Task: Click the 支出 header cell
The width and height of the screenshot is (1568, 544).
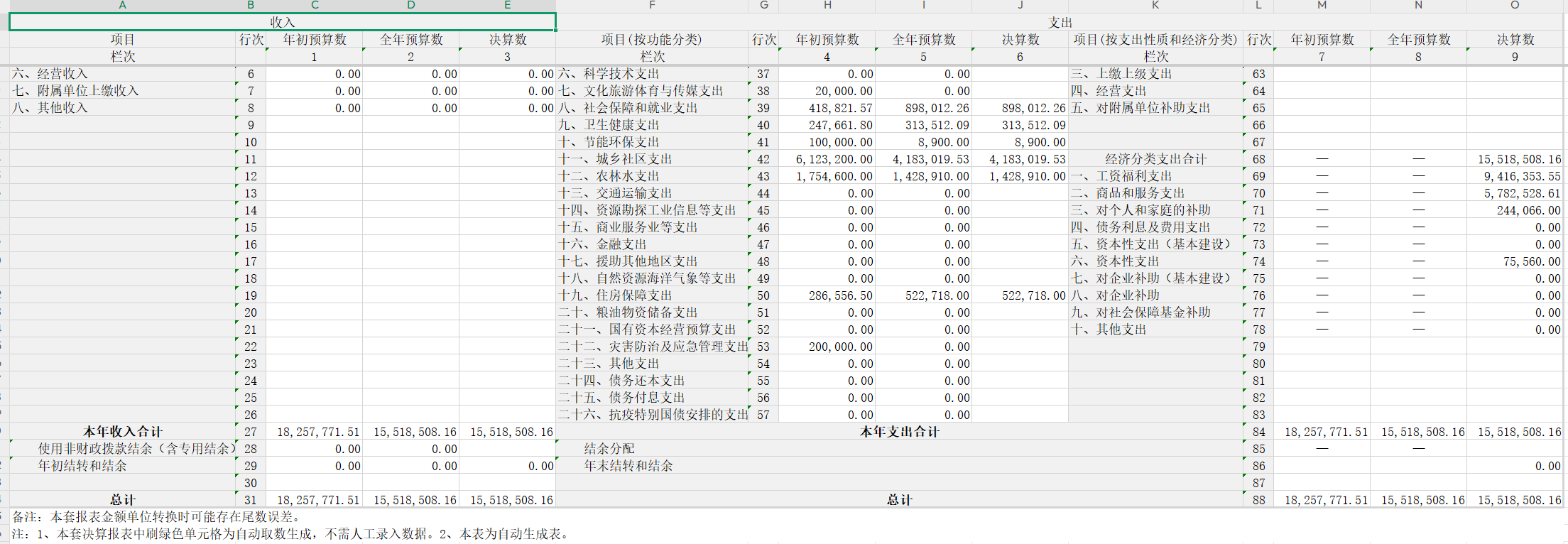Action: pos(1060,22)
